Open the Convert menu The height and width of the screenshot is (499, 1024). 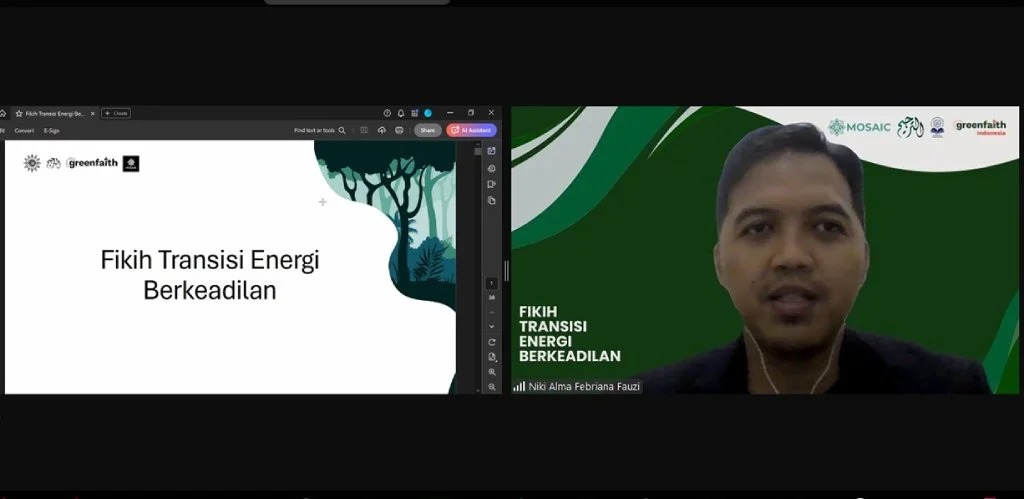(x=24, y=130)
